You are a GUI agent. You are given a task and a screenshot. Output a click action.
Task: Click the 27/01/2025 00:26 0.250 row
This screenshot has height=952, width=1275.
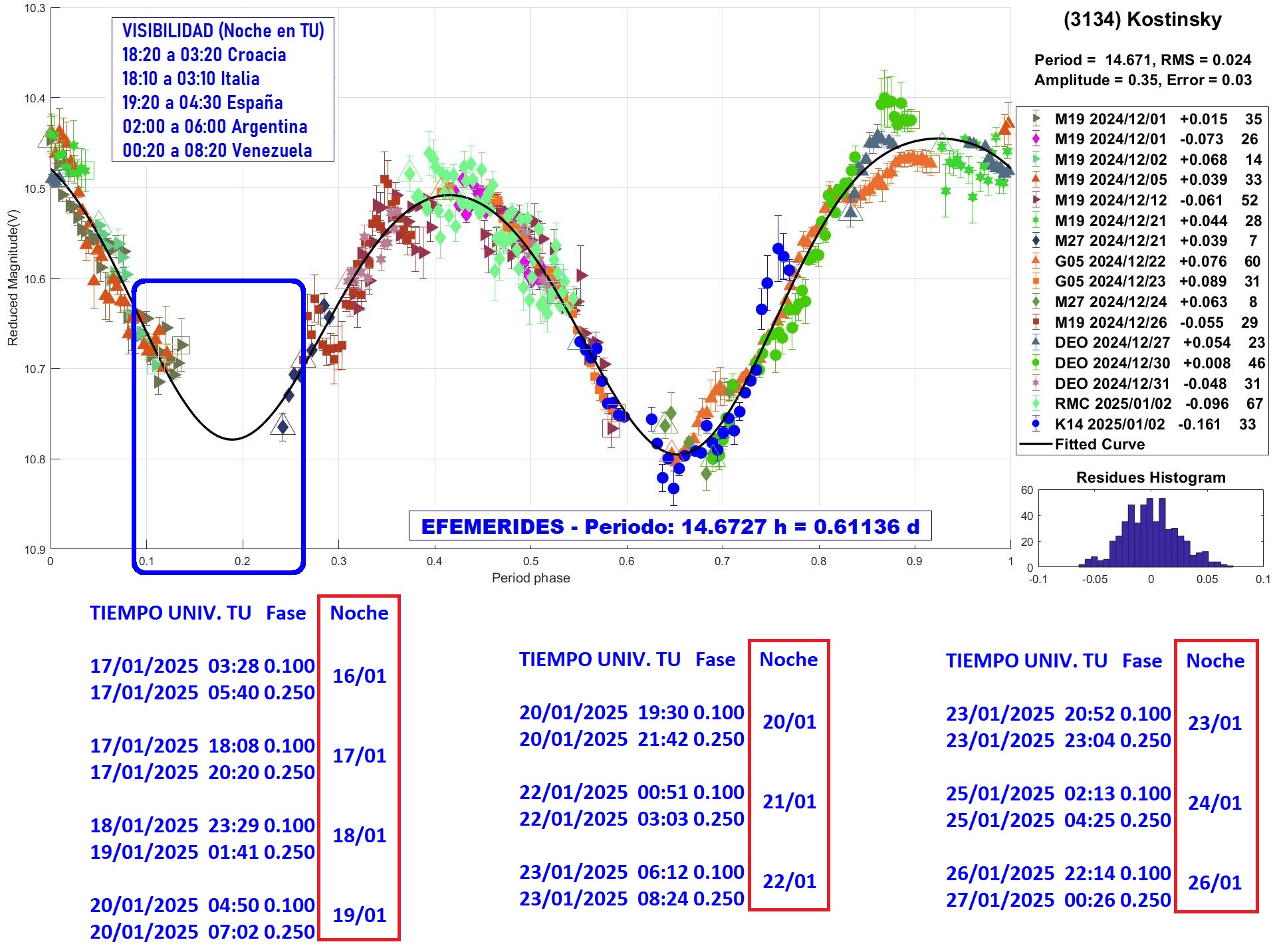[x=1059, y=899]
